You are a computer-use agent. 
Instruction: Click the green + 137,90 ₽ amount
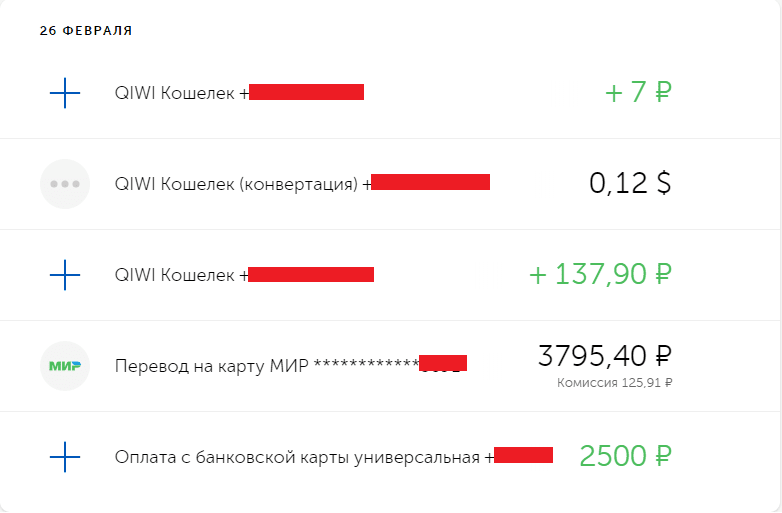point(600,275)
